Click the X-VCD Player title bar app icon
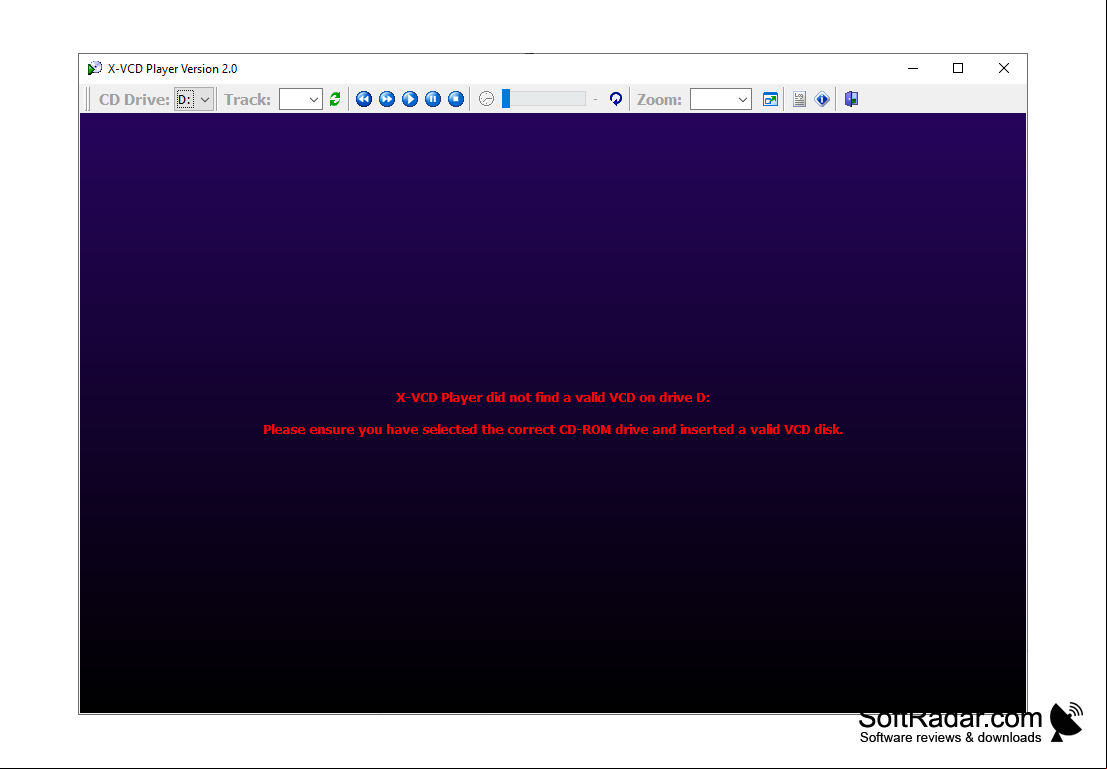1107x769 pixels. coord(95,68)
